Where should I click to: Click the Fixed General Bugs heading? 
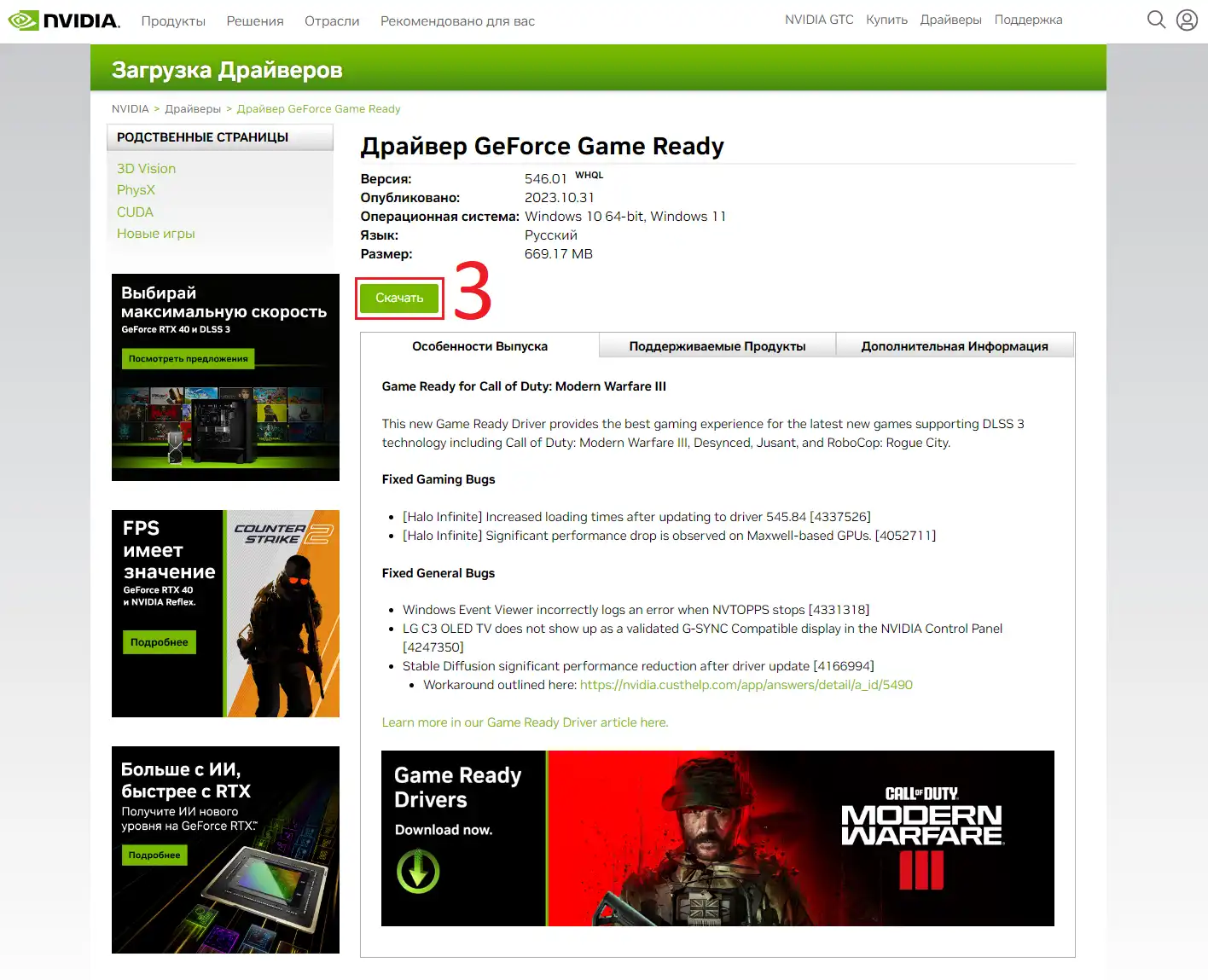point(438,573)
